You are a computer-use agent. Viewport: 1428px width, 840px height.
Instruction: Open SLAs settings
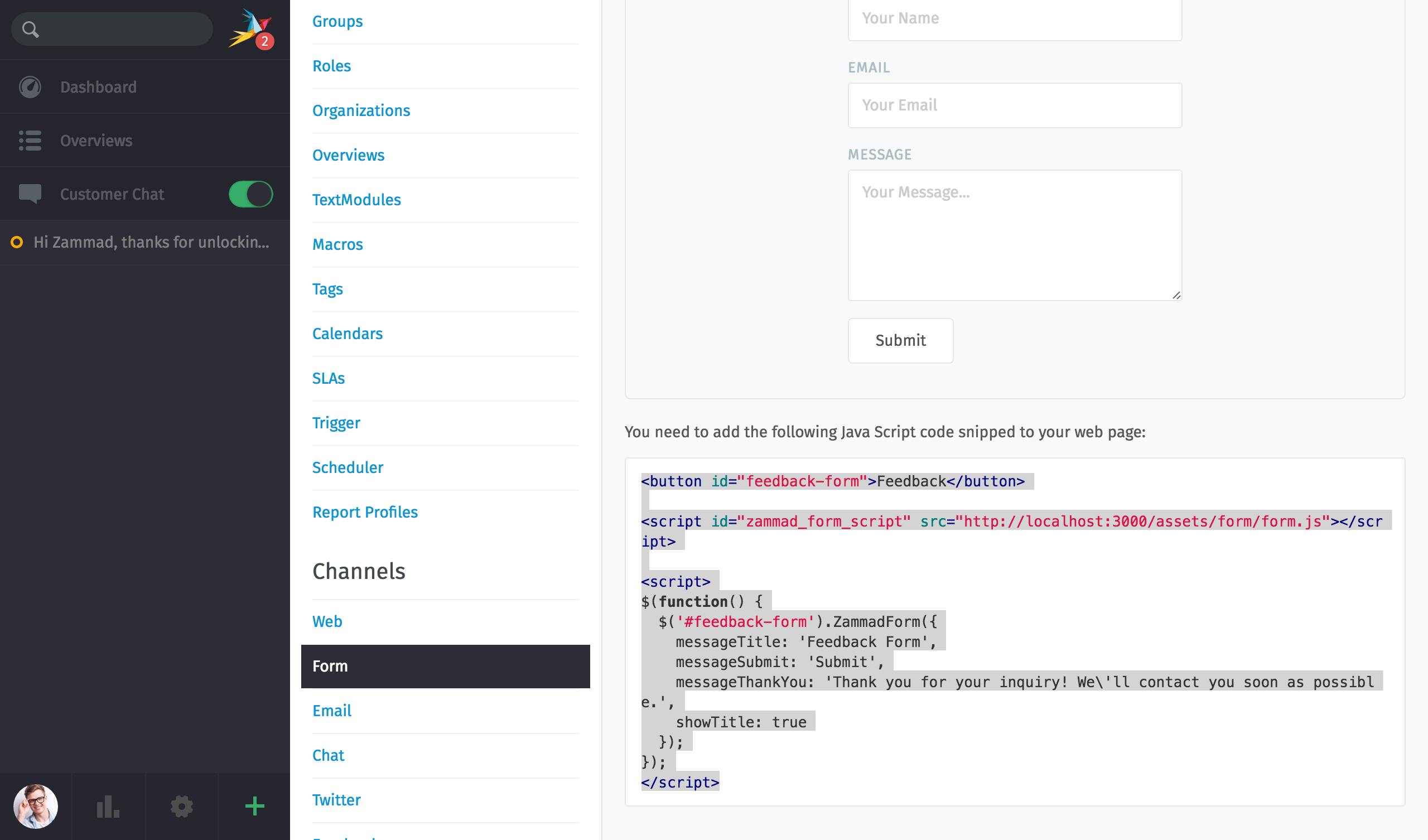coord(328,378)
